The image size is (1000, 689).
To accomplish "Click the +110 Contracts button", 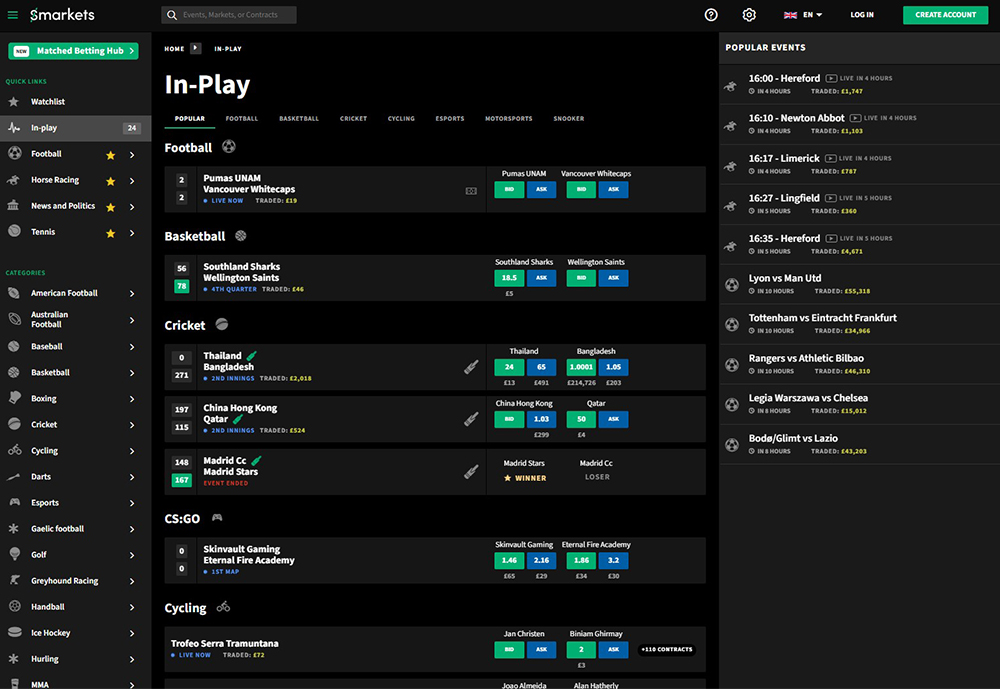I will 666,649.
